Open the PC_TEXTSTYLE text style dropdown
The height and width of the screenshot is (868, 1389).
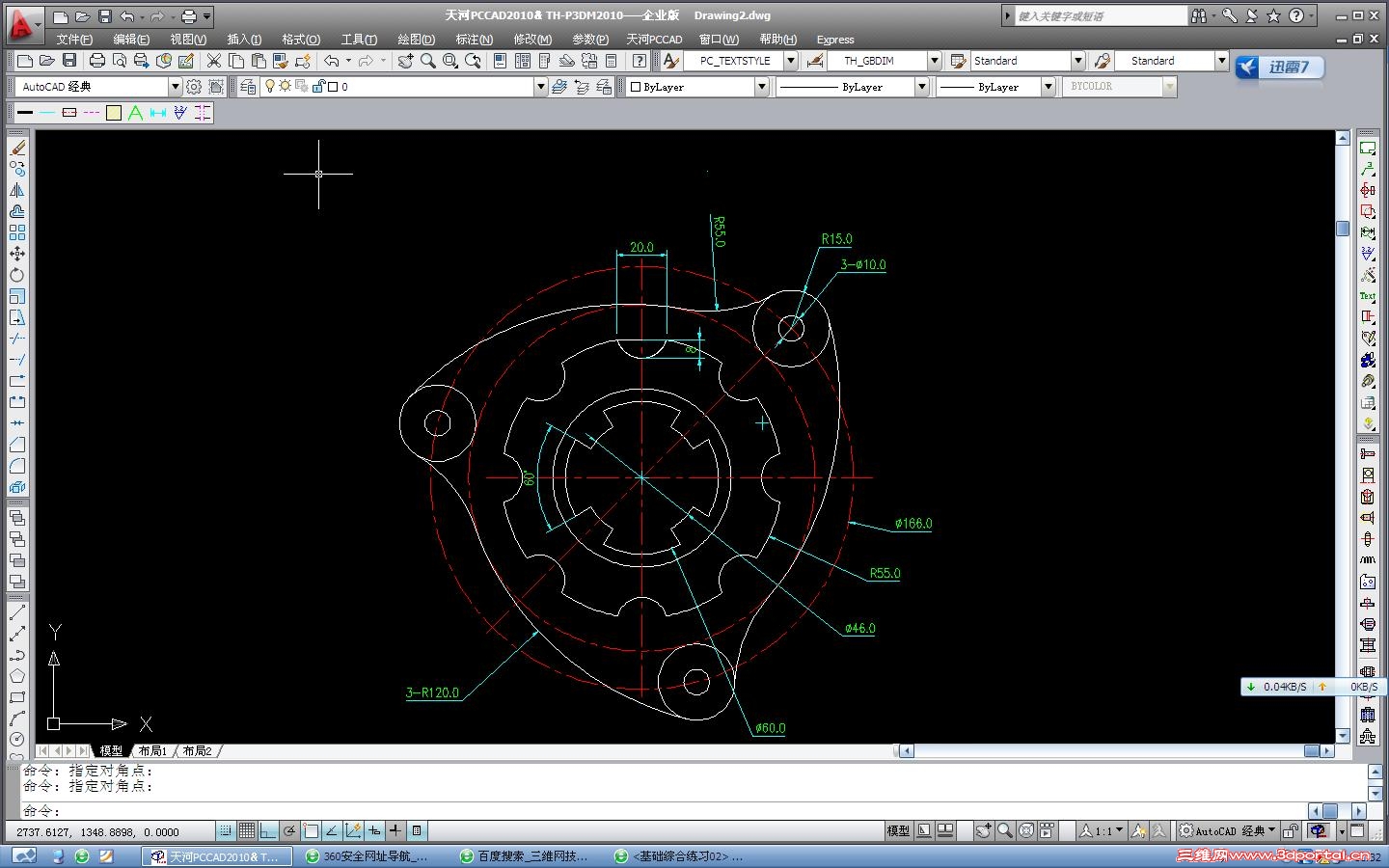742,61
